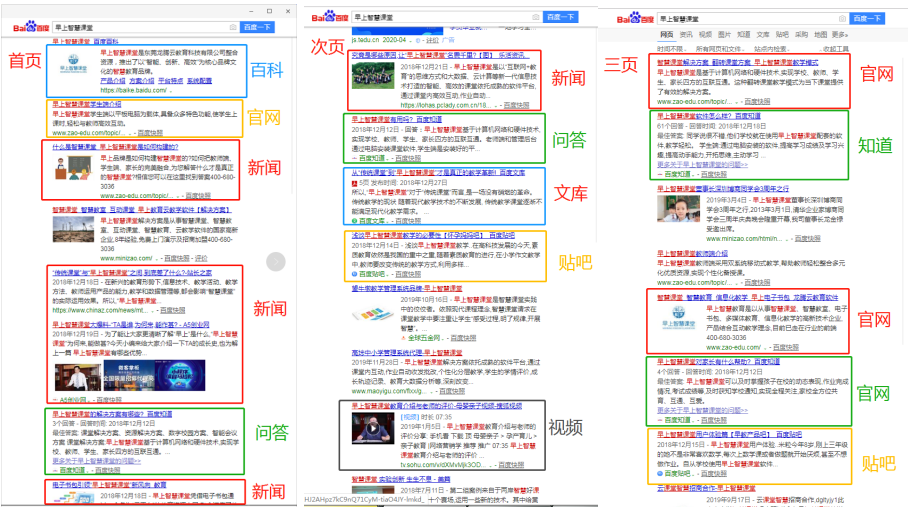Click 百度一下 search button in the left window
The image size is (911, 511).
[257, 27]
